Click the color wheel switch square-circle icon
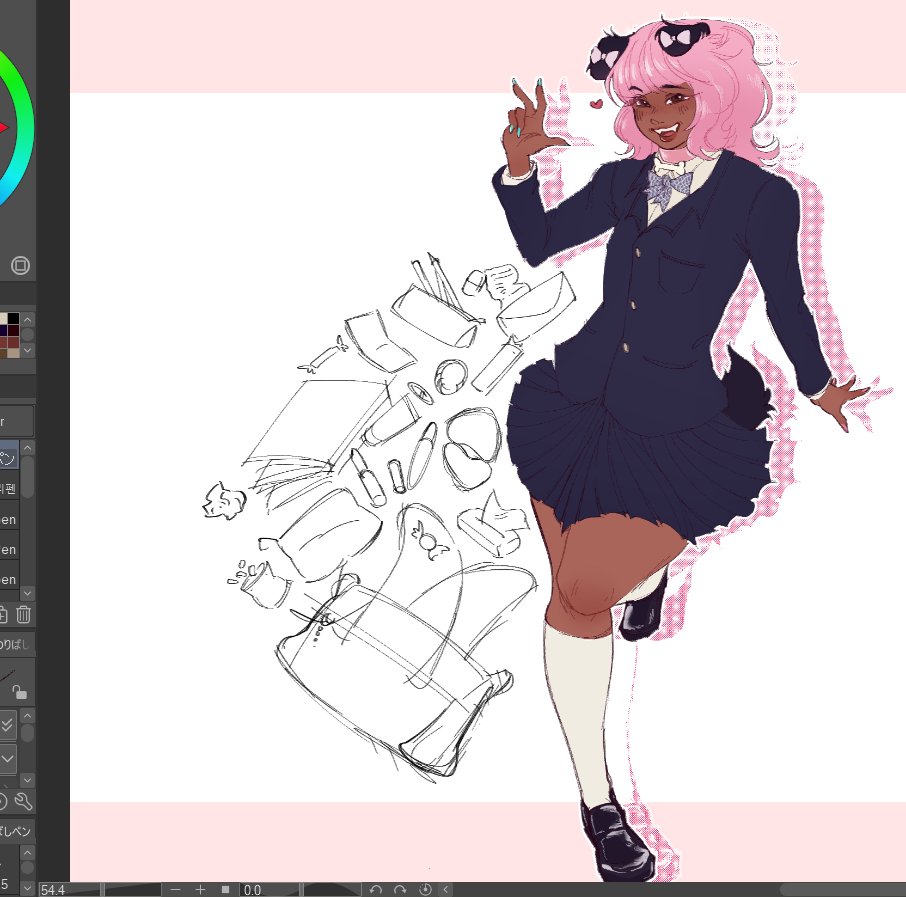This screenshot has width=906, height=897. coord(20,265)
